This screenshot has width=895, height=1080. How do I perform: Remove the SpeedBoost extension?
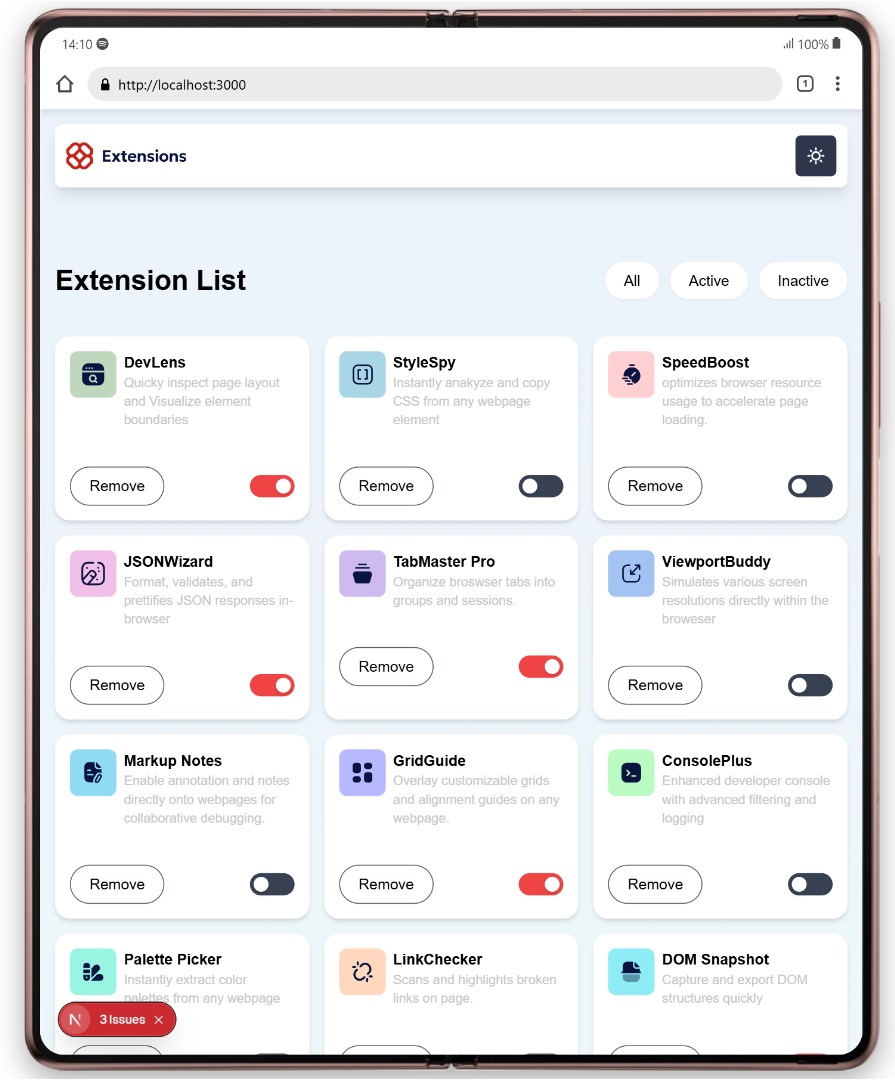(x=655, y=486)
